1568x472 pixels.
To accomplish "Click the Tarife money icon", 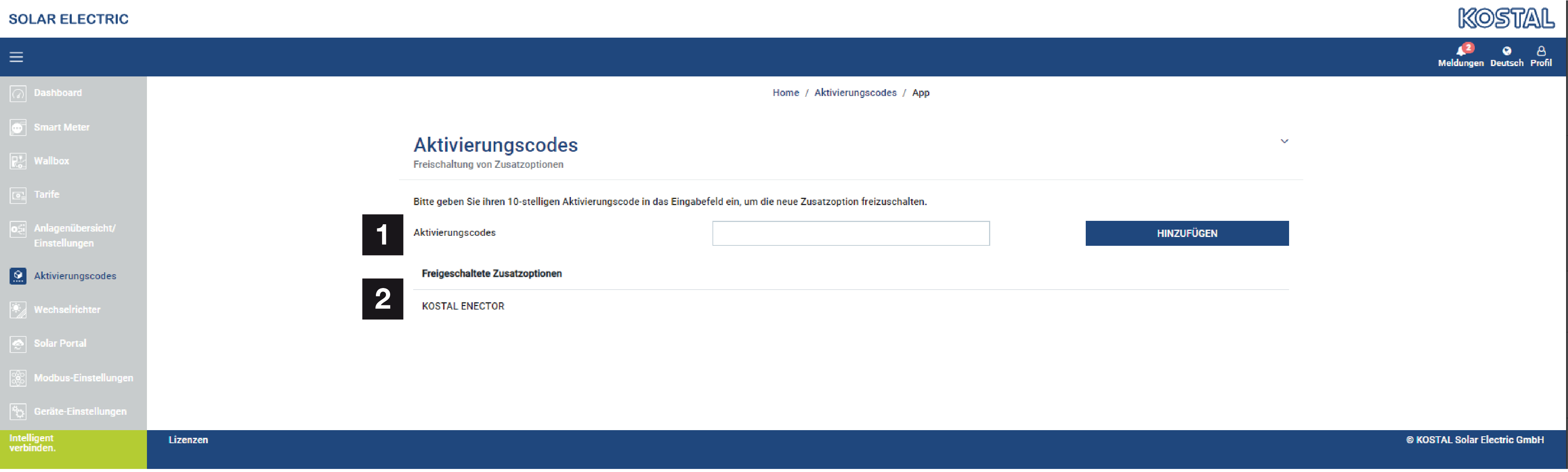I will click(x=18, y=195).
